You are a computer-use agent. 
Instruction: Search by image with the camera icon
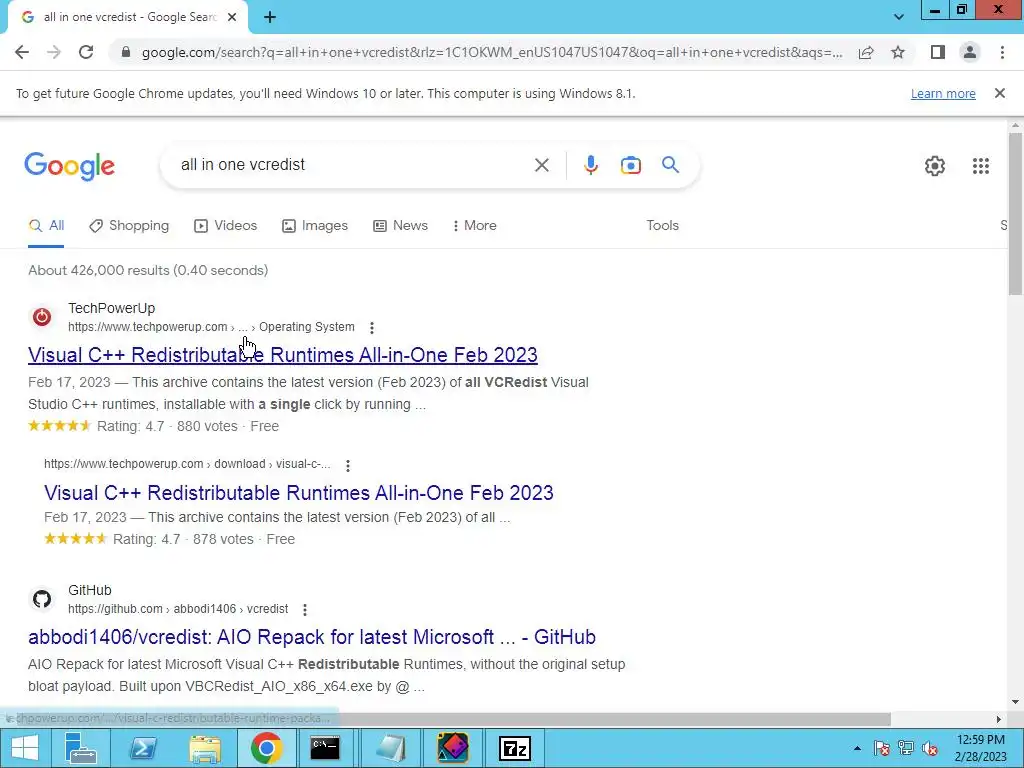pyautogui.click(x=631, y=165)
